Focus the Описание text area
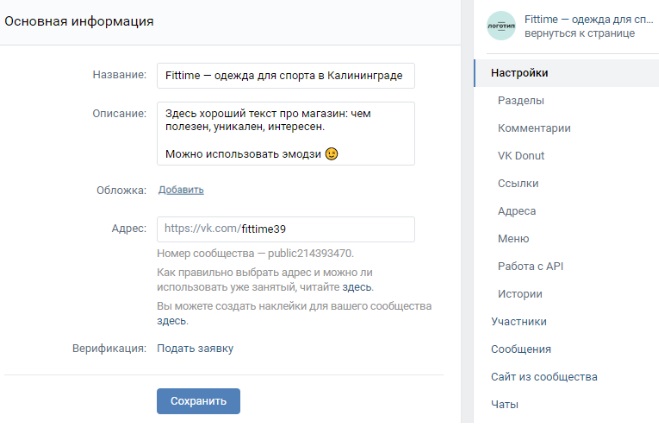The width and height of the screenshot is (659, 427). pyautogui.click(x=286, y=133)
